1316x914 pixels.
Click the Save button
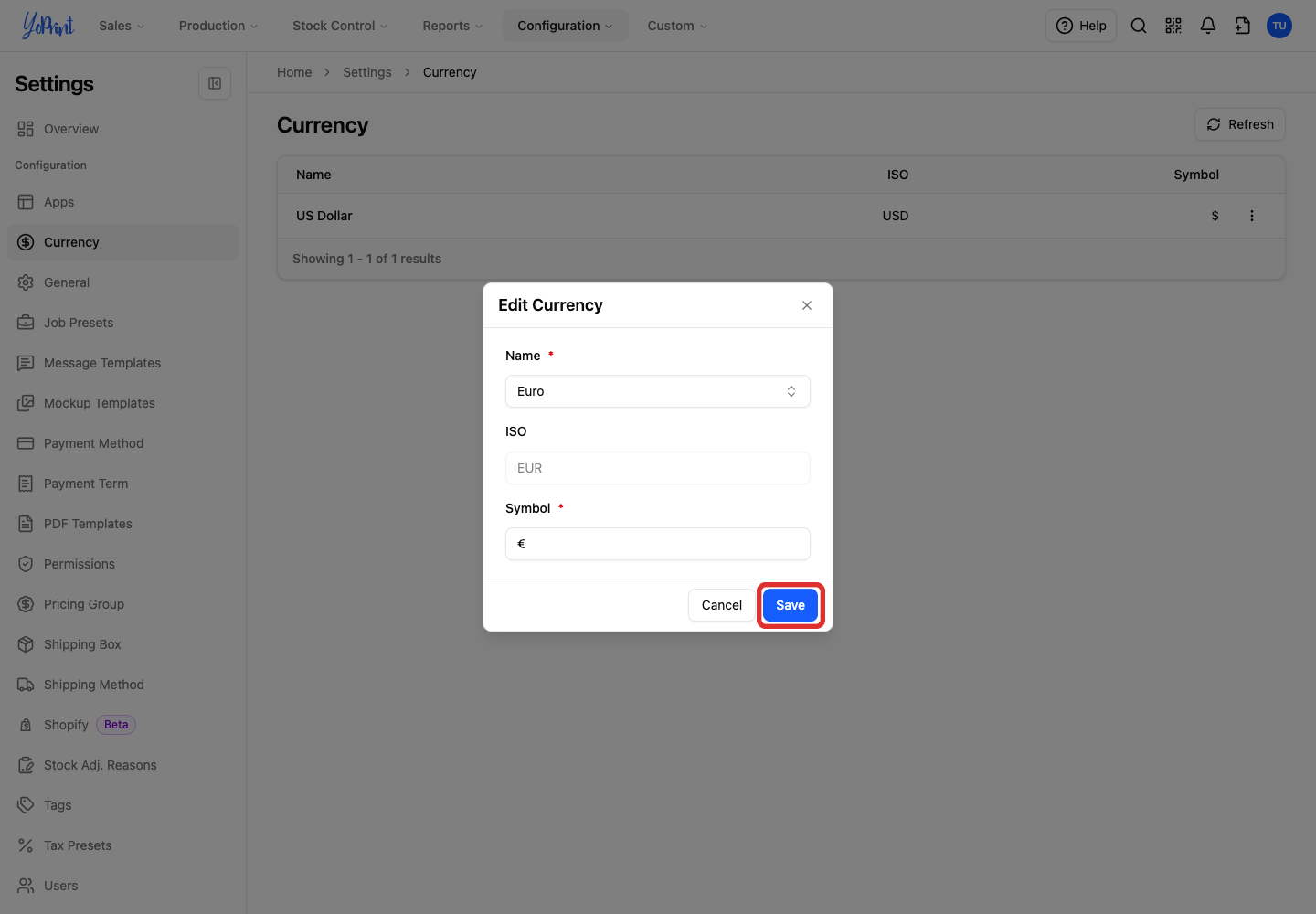click(791, 605)
